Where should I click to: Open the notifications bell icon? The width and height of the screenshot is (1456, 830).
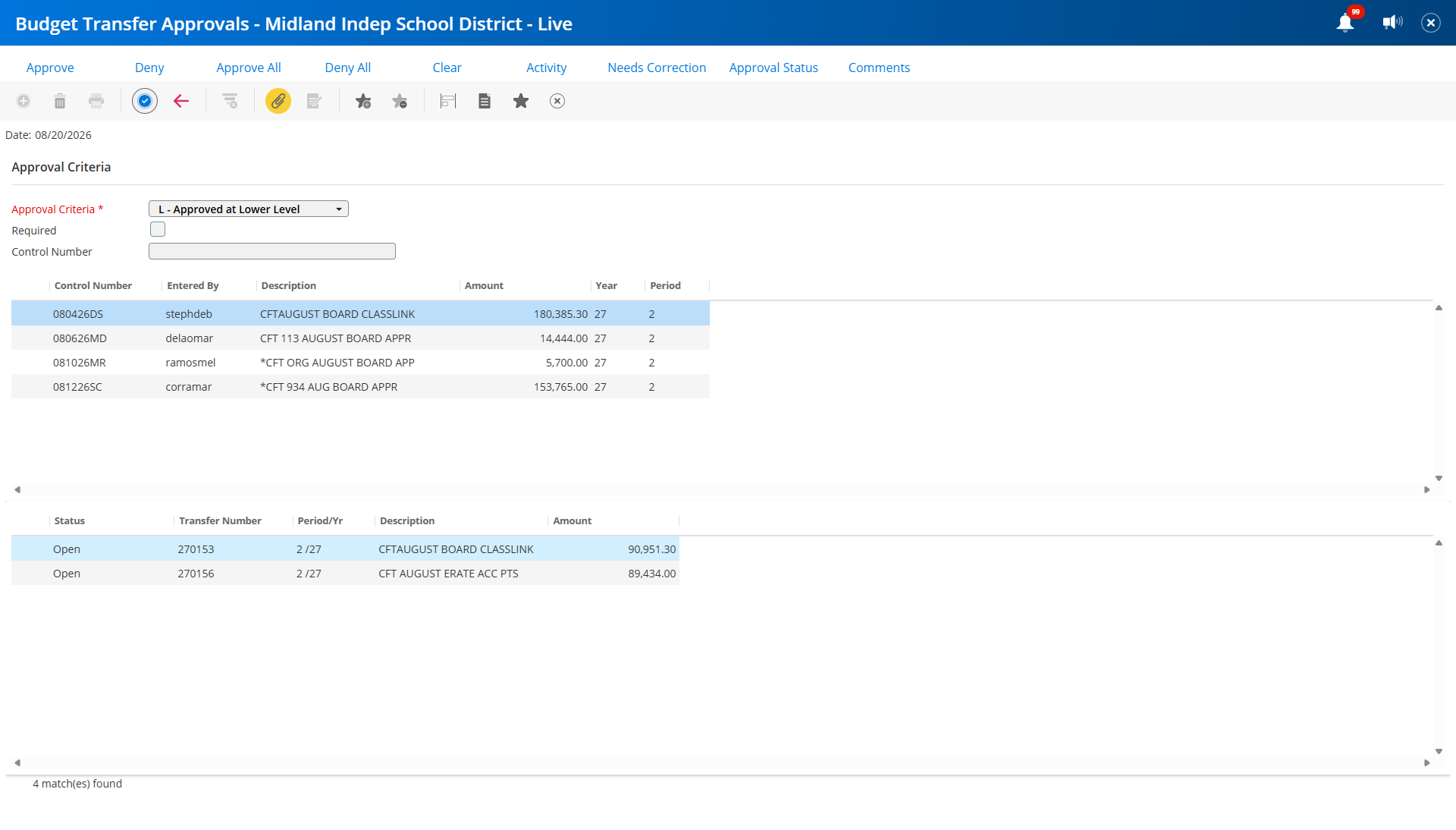point(1345,23)
